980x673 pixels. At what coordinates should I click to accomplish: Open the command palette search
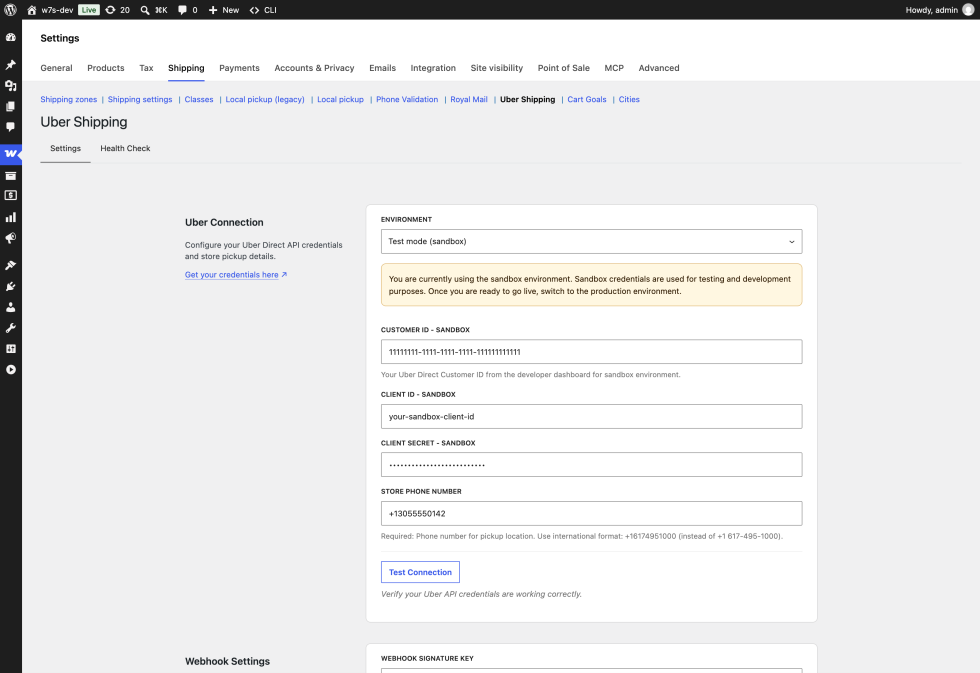[154, 10]
